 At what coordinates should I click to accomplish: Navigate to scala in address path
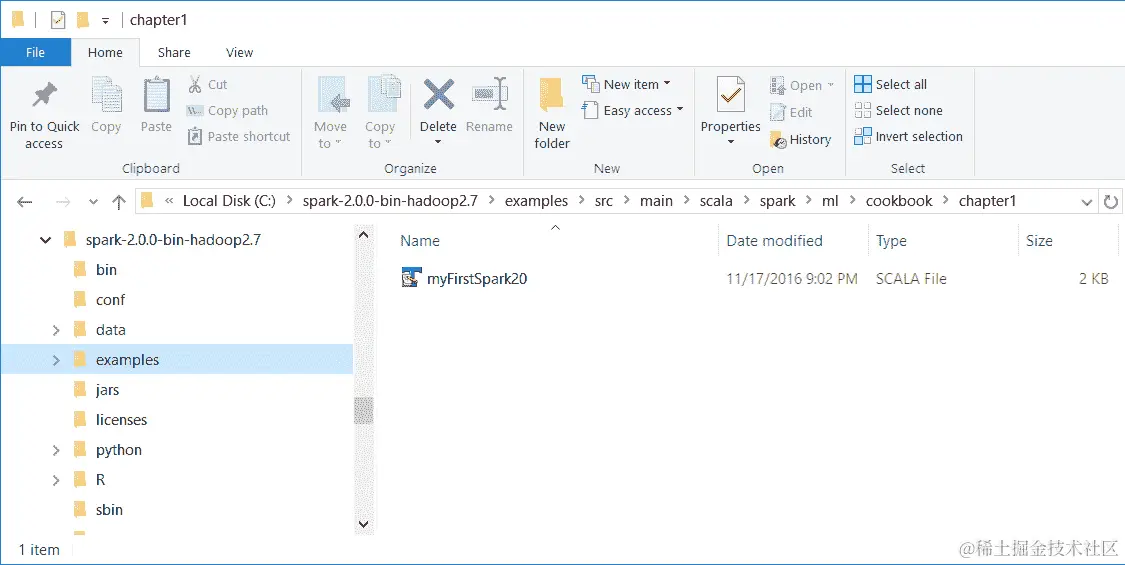tap(716, 201)
